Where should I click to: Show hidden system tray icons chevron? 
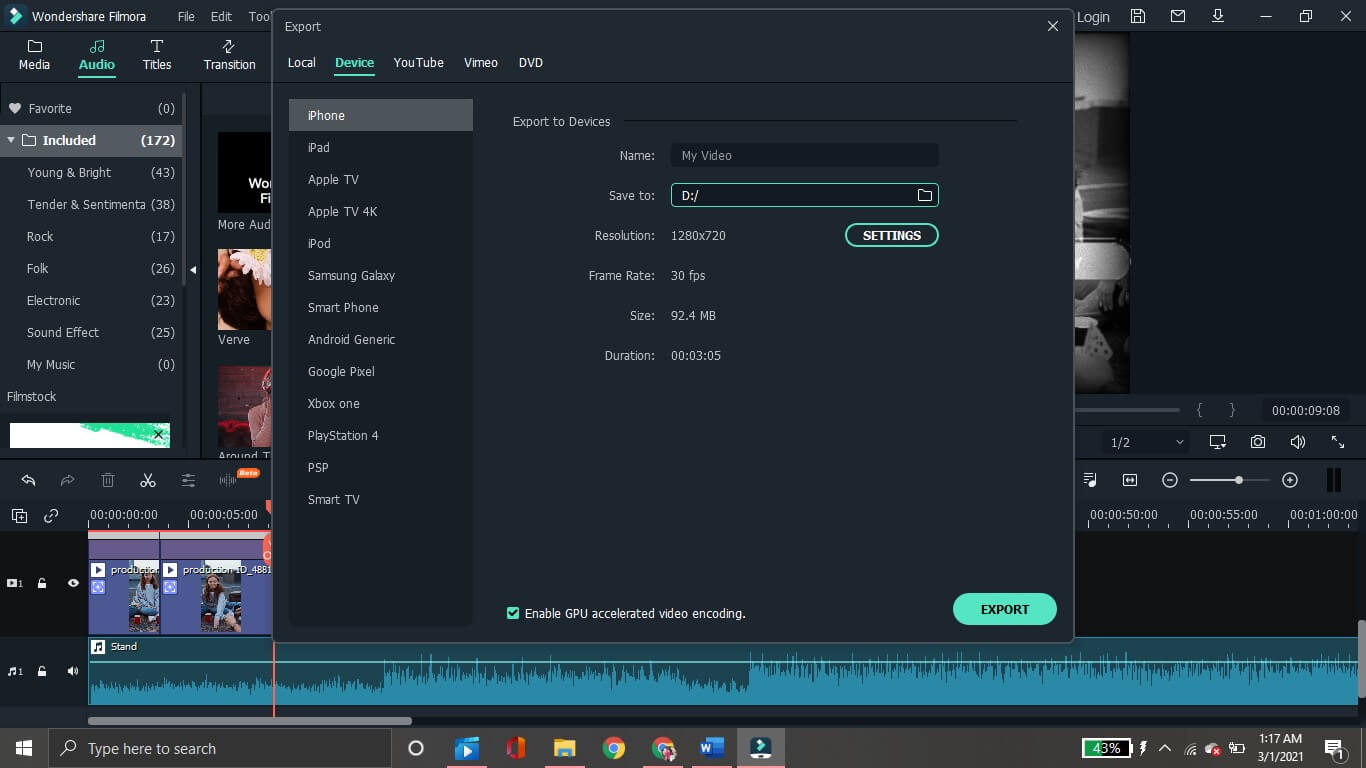(1165, 748)
